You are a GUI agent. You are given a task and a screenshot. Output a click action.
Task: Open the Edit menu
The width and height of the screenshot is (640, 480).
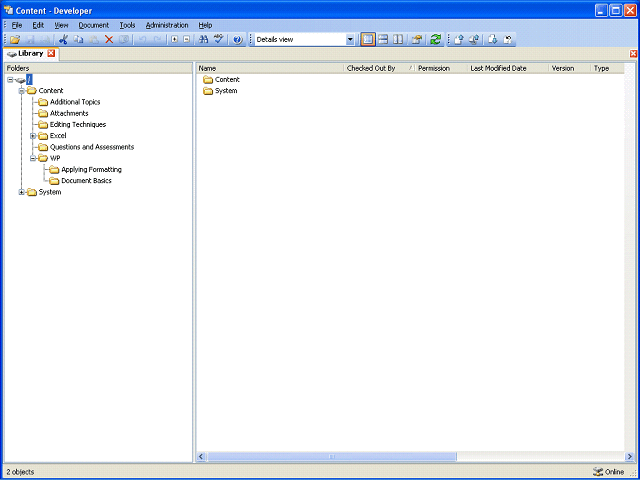[x=38, y=25]
